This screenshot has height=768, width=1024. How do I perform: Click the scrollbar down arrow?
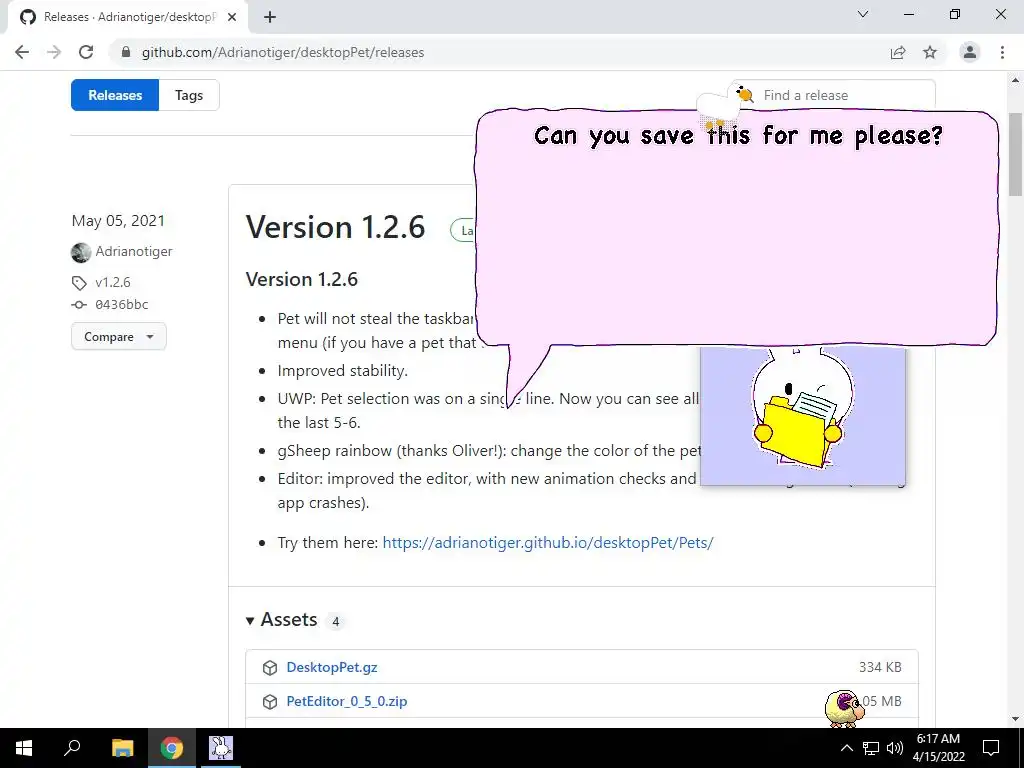point(1016,719)
